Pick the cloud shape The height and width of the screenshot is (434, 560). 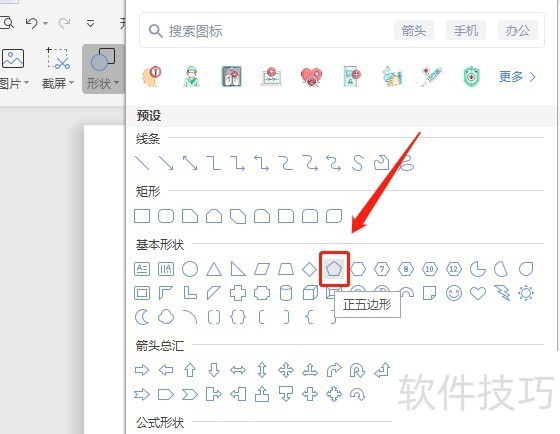tap(166, 317)
